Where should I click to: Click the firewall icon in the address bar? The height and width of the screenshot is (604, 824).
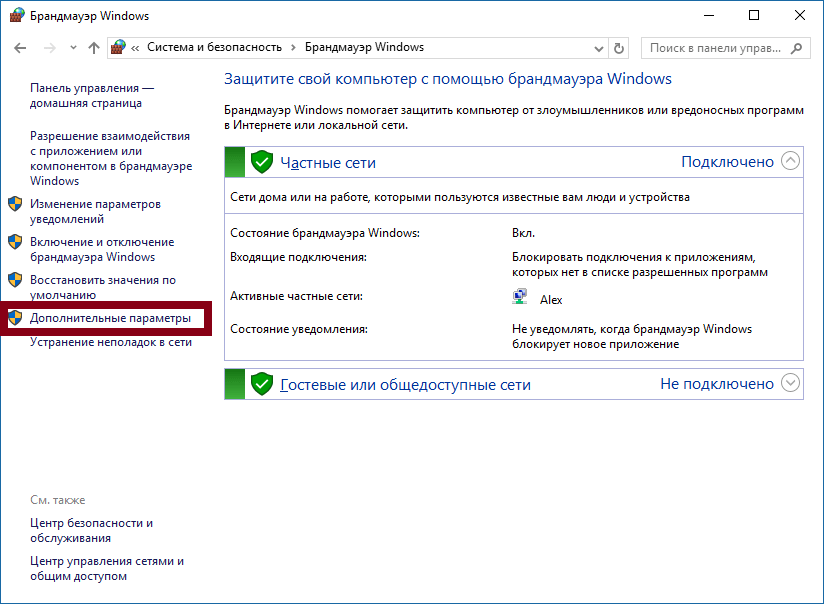coord(118,47)
